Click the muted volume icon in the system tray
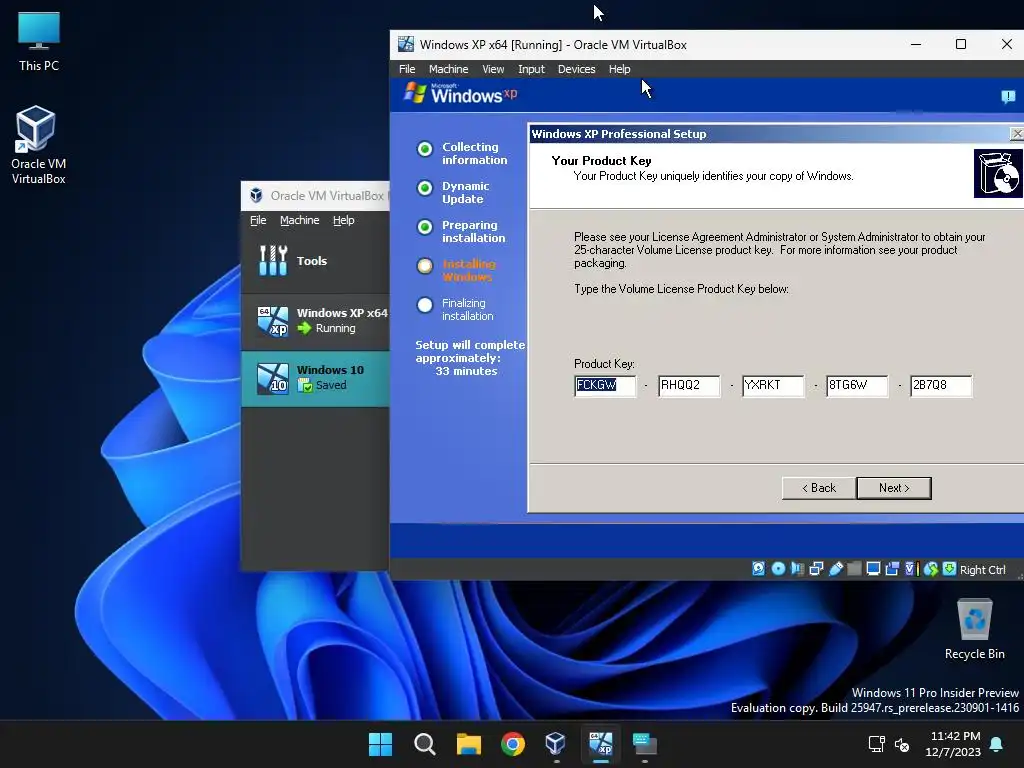 [902, 744]
